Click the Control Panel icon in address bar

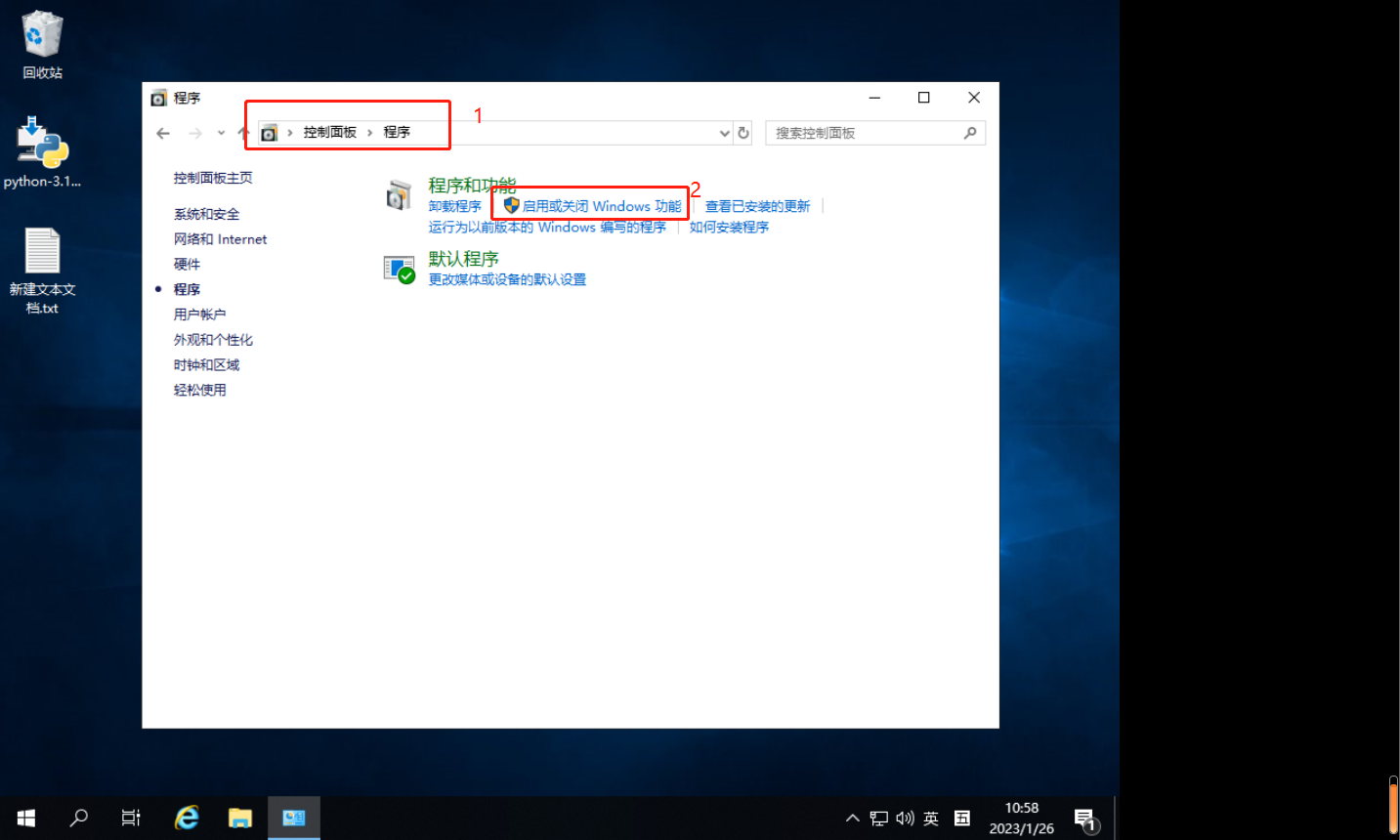(x=270, y=133)
